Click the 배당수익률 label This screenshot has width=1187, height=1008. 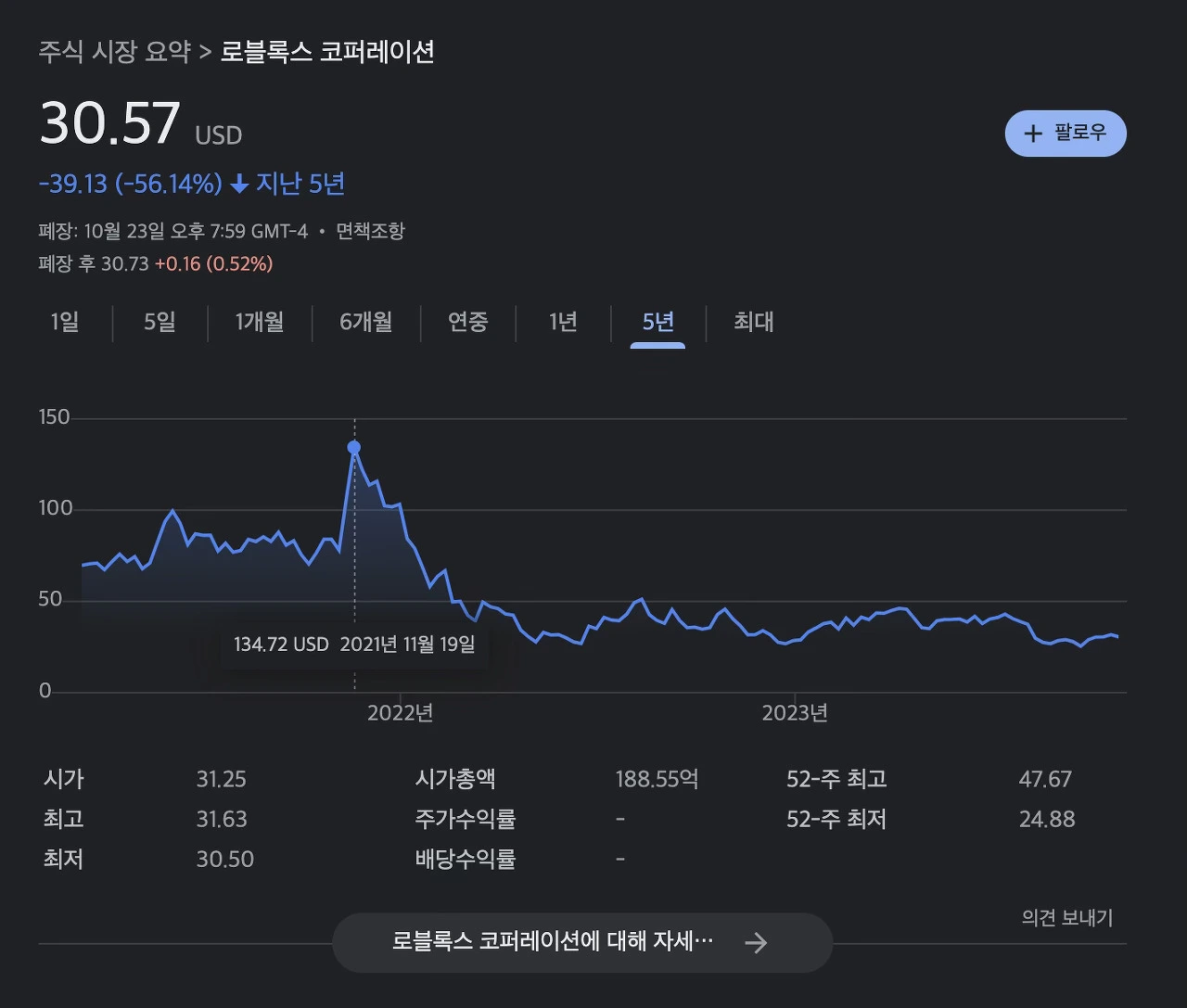(466, 860)
